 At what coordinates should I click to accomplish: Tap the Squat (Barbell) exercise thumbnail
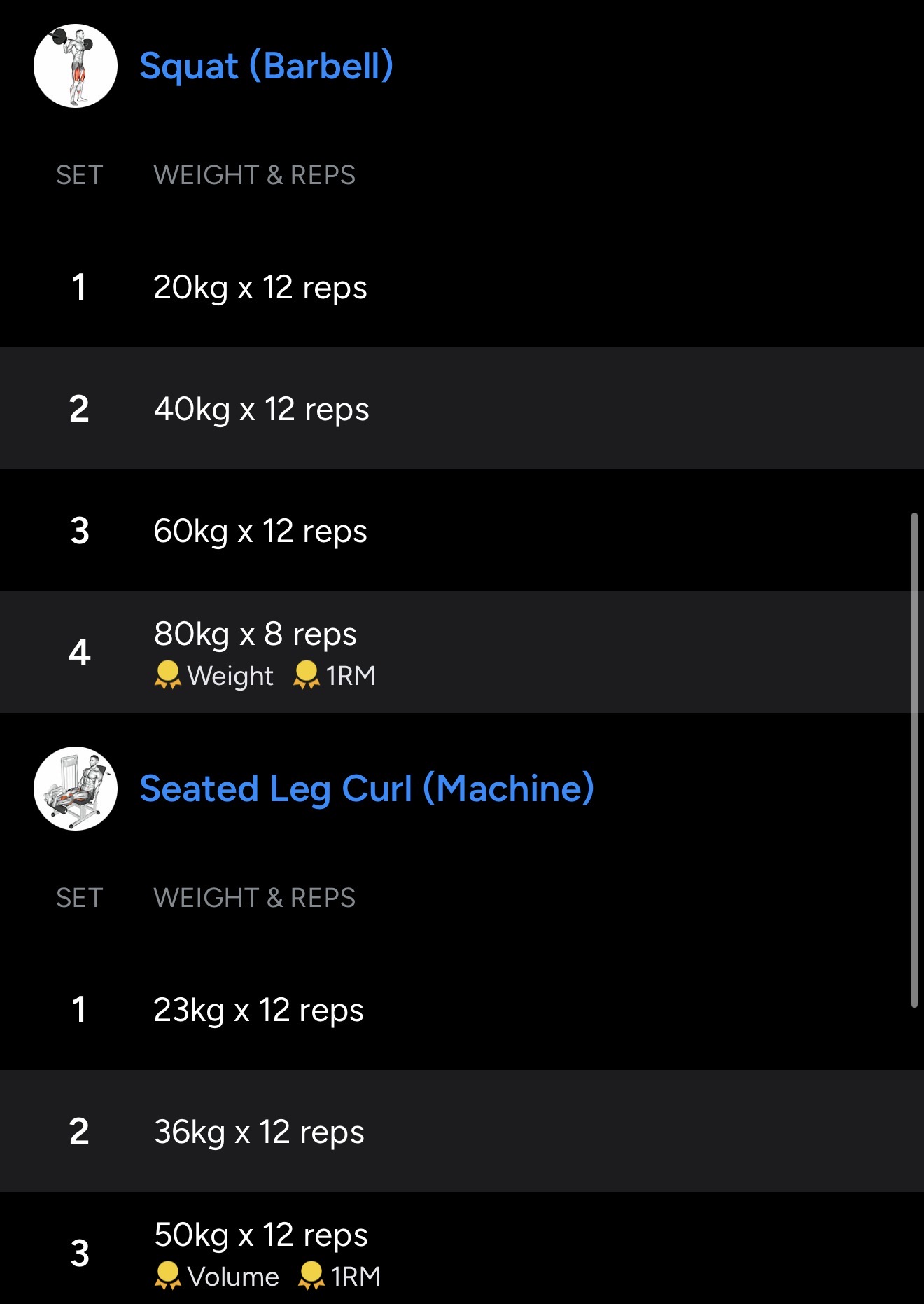coord(76,66)
